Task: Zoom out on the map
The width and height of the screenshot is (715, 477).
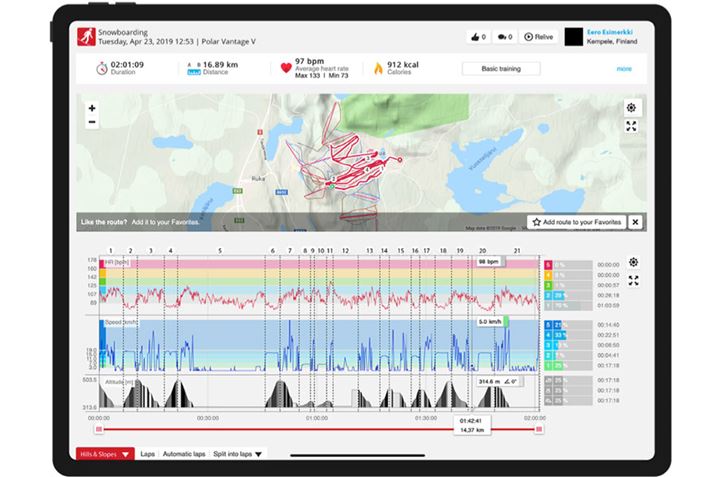Action: pyautogui.click(x=92, y=123)
